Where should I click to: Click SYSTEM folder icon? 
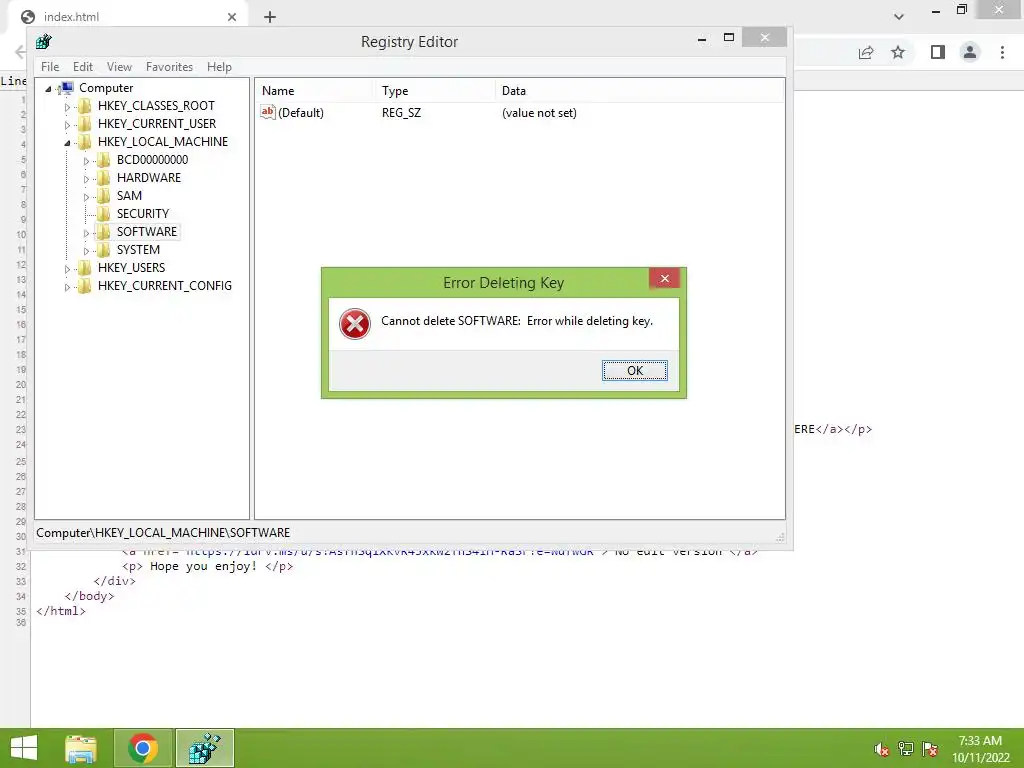pos(103,249)
